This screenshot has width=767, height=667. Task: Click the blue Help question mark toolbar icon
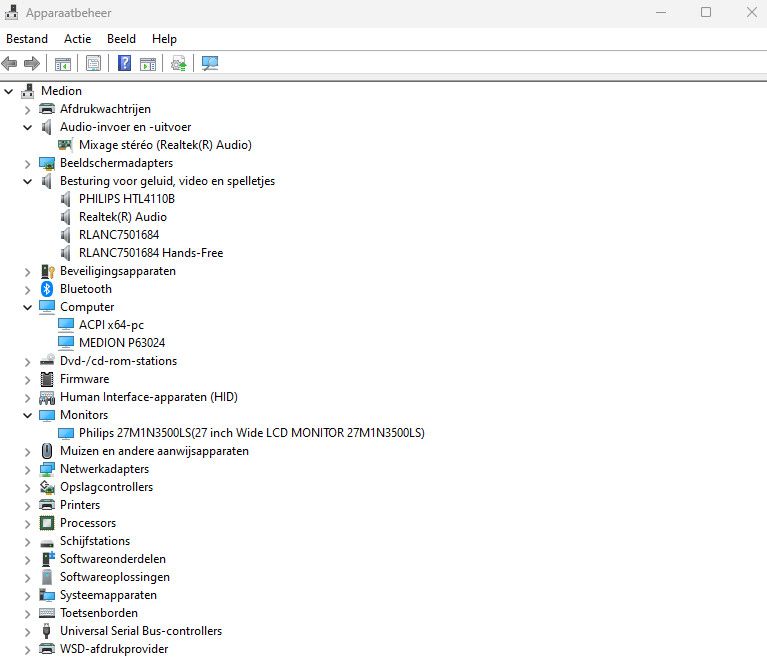pos(125,64)
